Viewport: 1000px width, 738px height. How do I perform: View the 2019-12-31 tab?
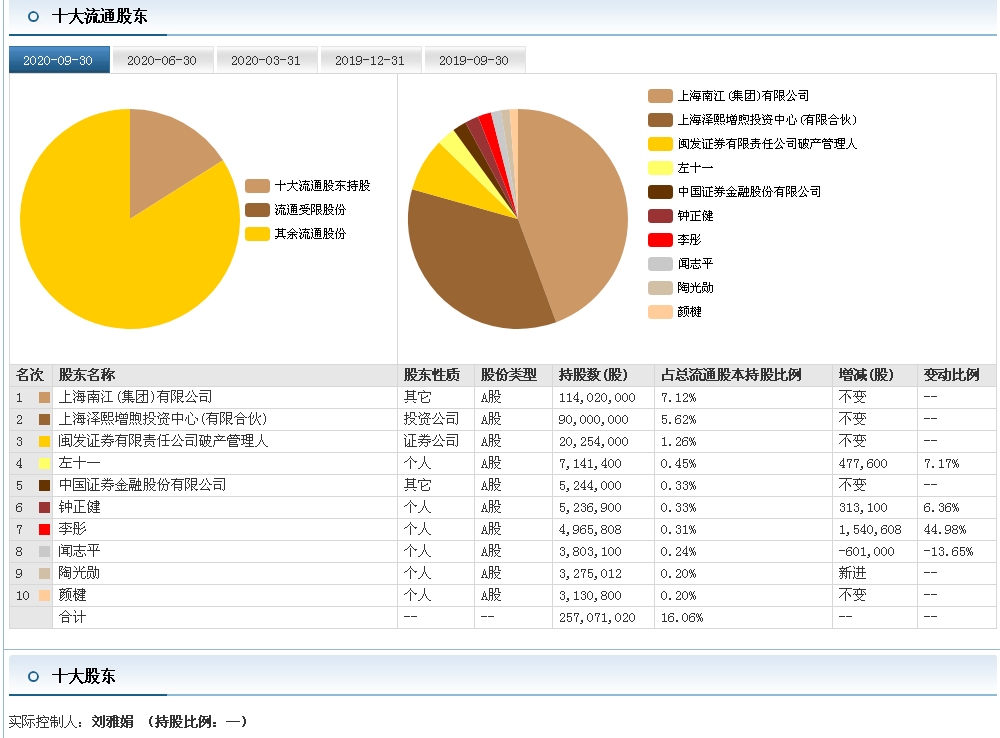tap(371, 60)
